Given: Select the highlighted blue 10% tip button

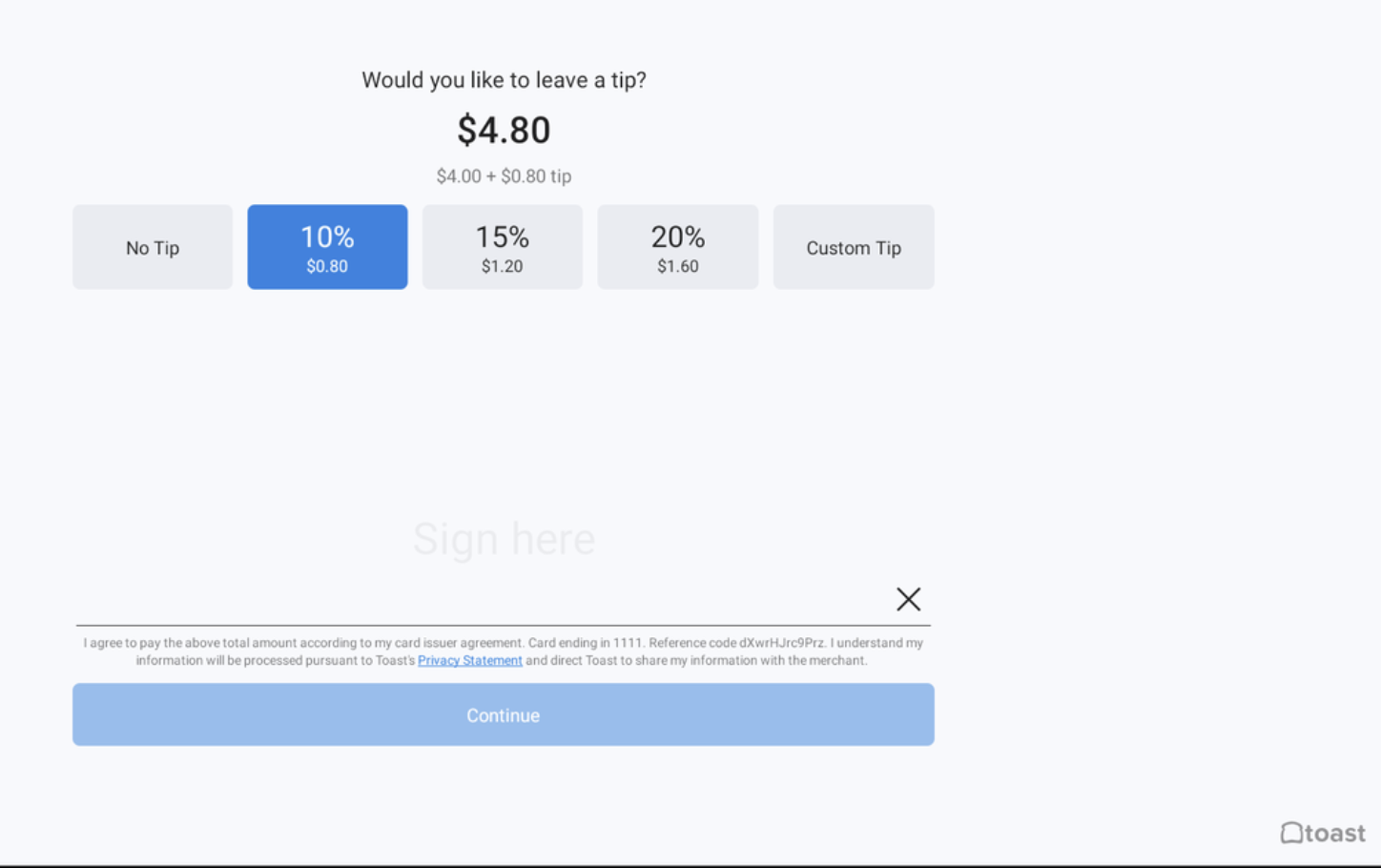Looking at the screenshot, I should pyautogui.click(x=327, y=246).
